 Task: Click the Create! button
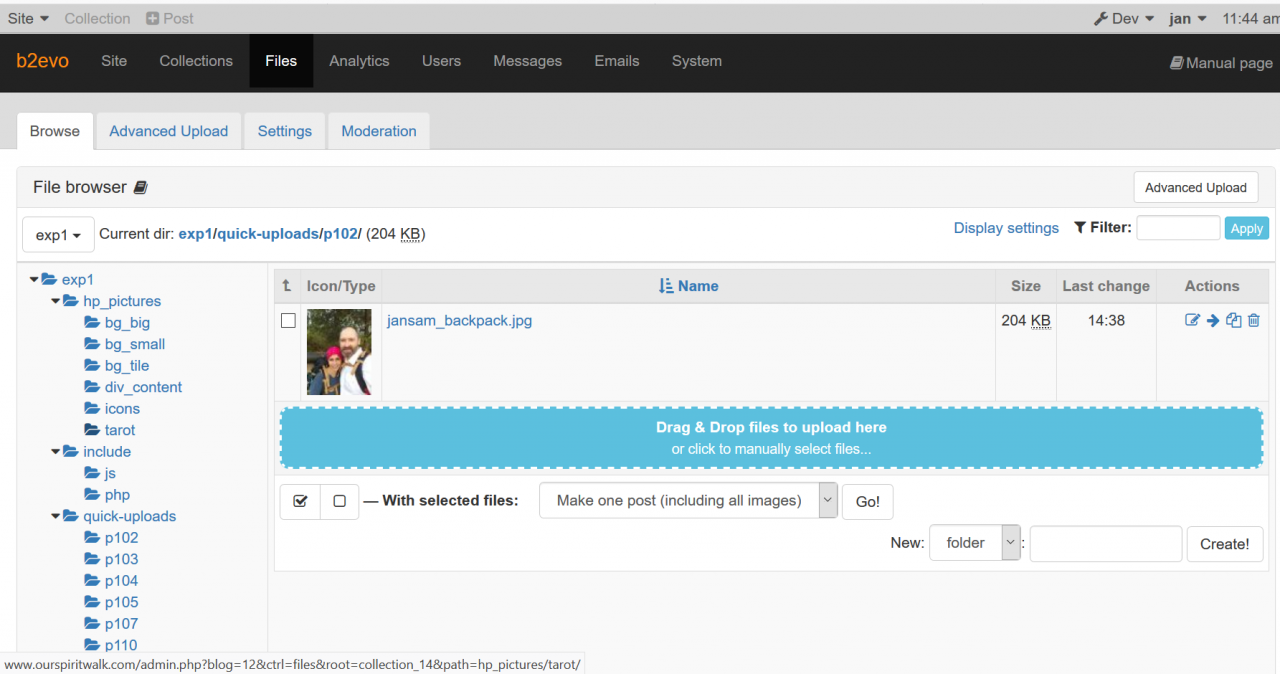click(1225, 544)
